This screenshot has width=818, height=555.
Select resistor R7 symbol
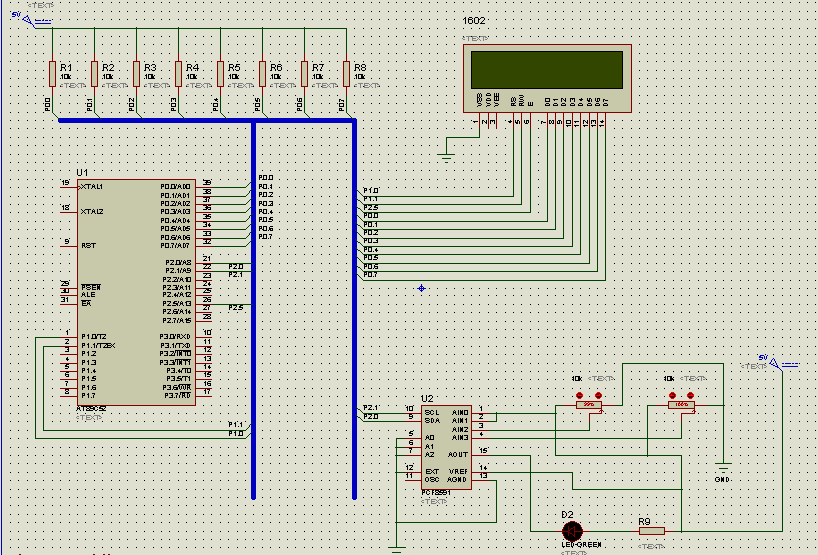pos(305,74)
